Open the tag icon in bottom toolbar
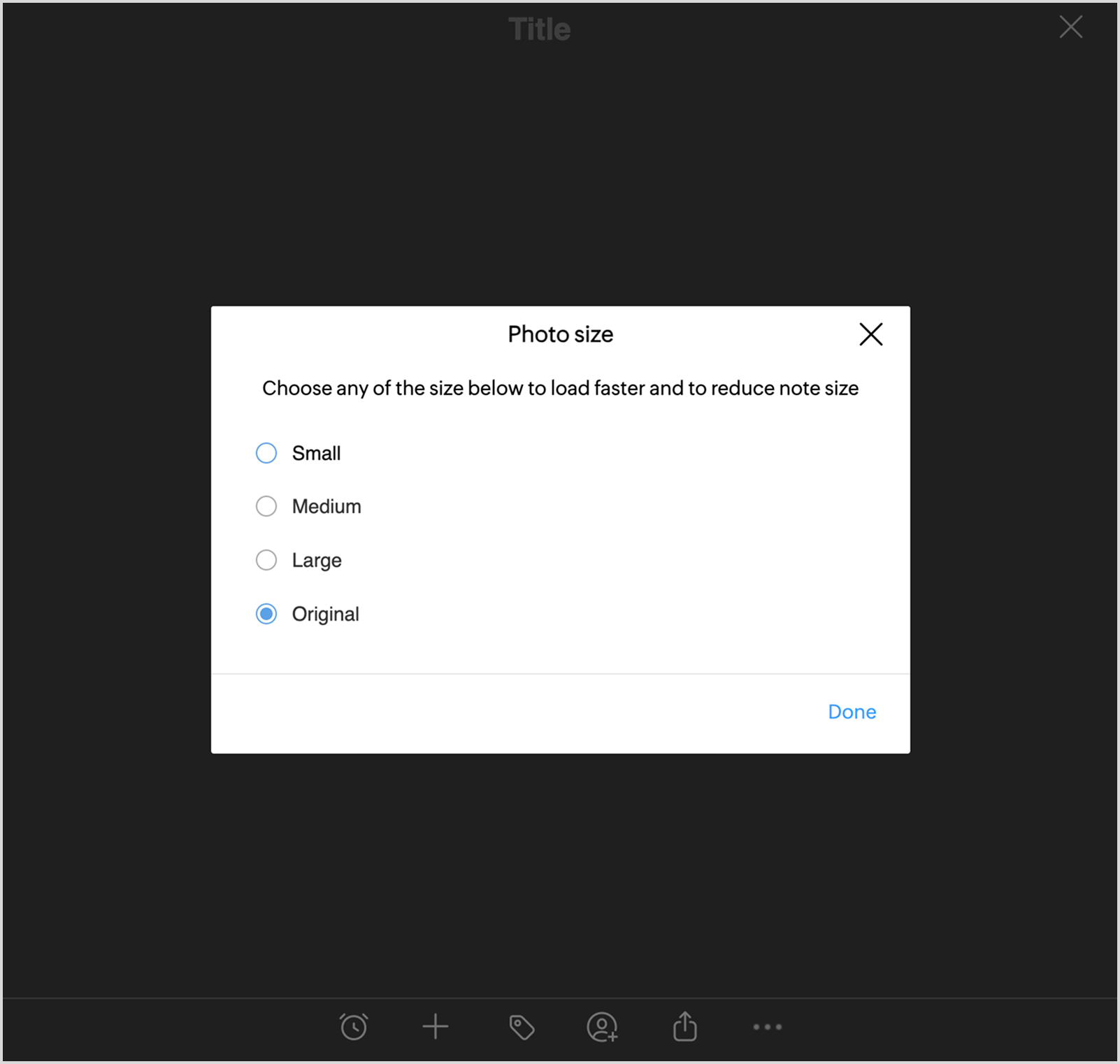This screenshot has height=1064, width=1120. (x=522, y=1027)
